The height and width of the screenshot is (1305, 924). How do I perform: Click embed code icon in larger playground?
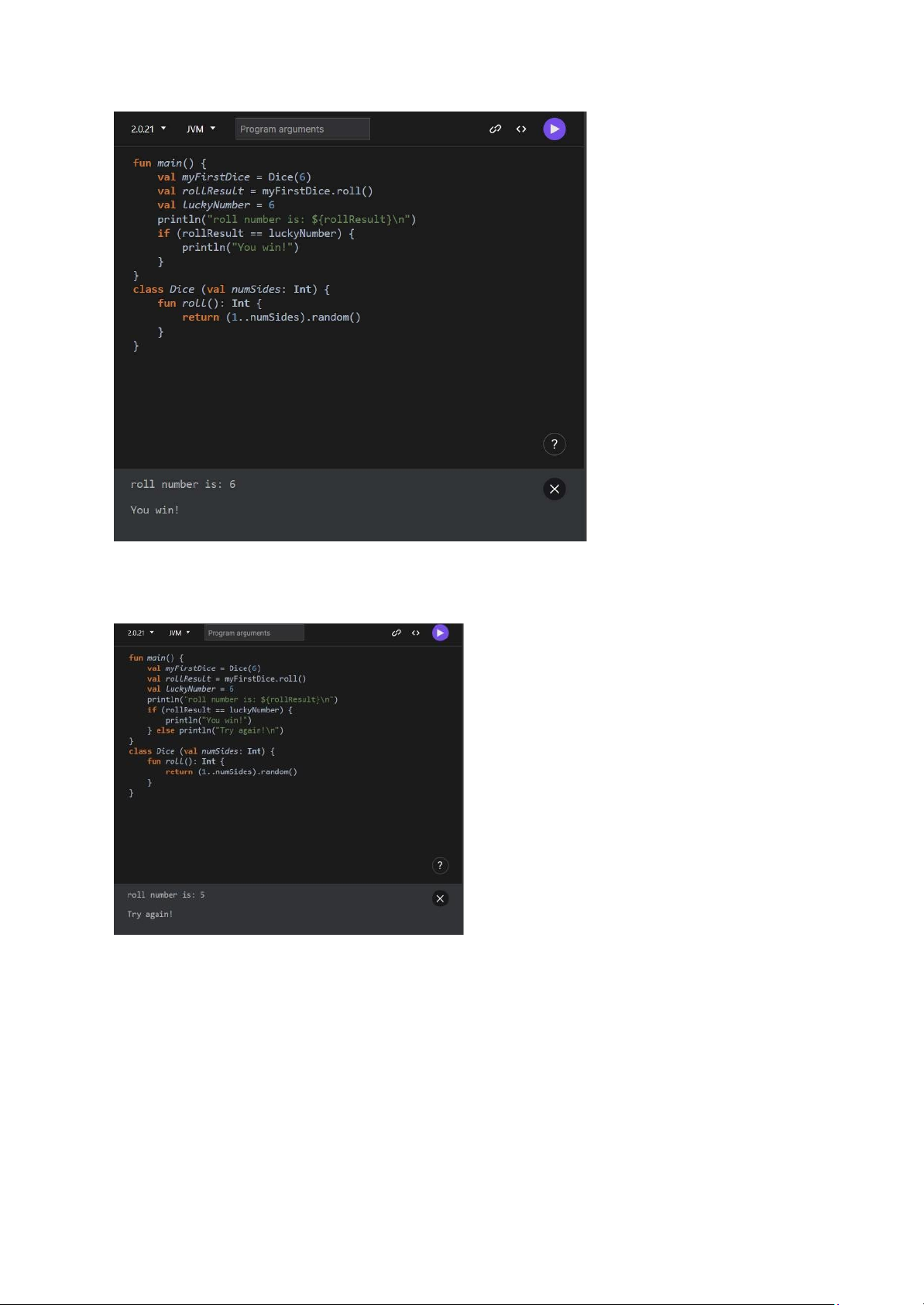click(x=521, y=129)
